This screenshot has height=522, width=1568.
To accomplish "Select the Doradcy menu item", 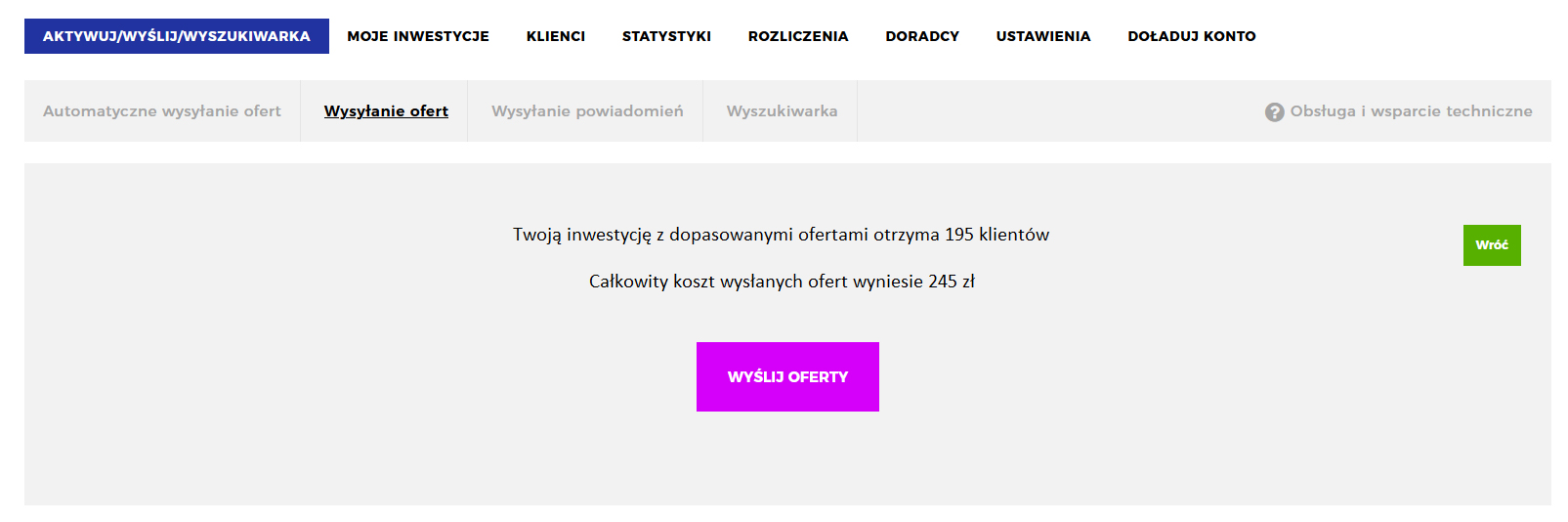I will pos(922,36).
